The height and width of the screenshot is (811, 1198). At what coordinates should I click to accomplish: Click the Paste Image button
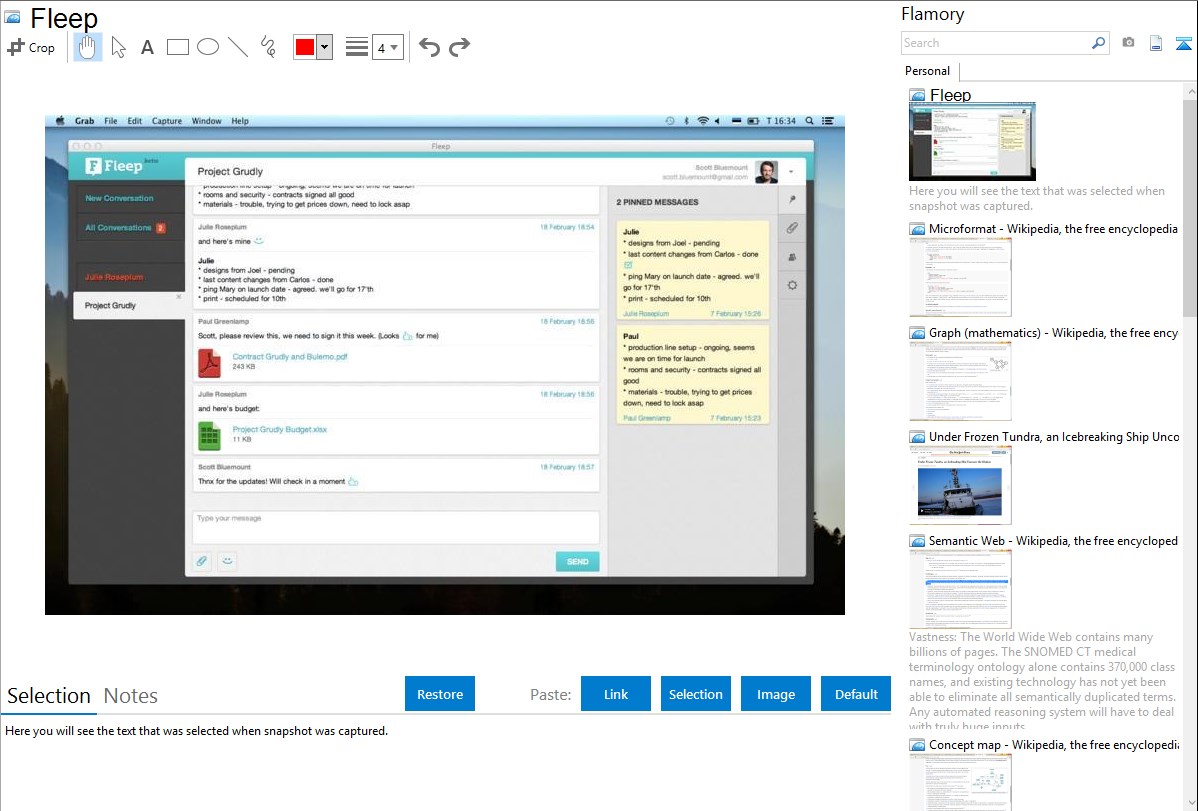pos(775,694)
